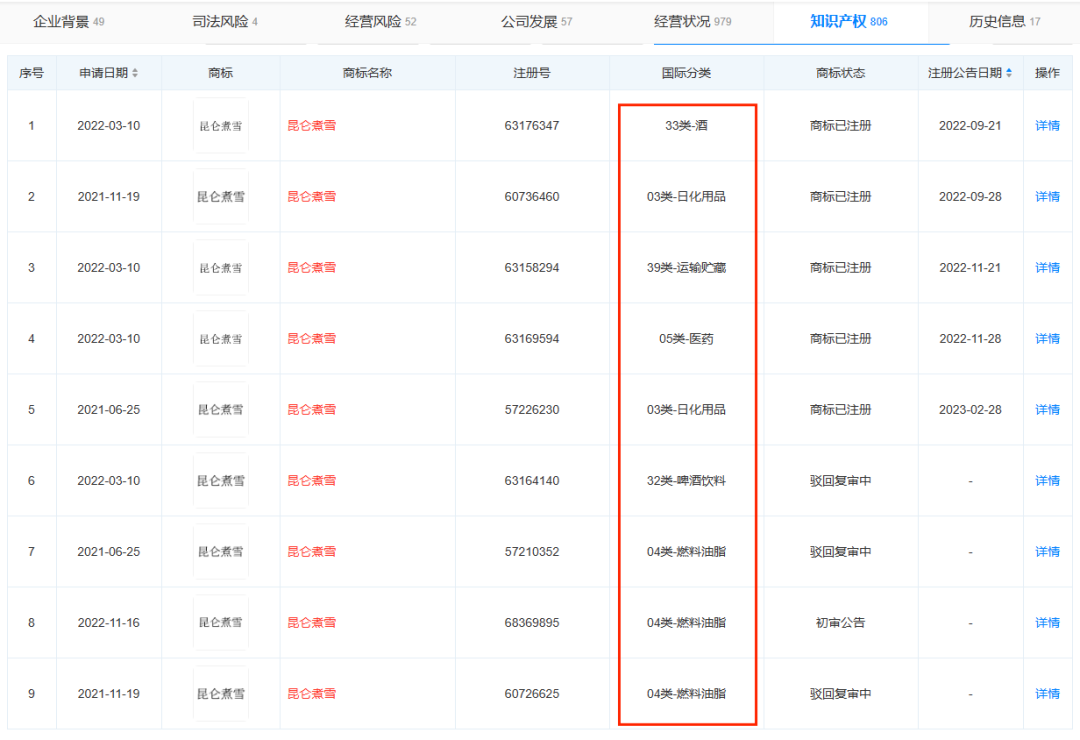Viewport: 1080px width, 740px height.
Task: Click trademark thumbnail for 63164140
Action: pyautogui.click(x=221, y=481)
